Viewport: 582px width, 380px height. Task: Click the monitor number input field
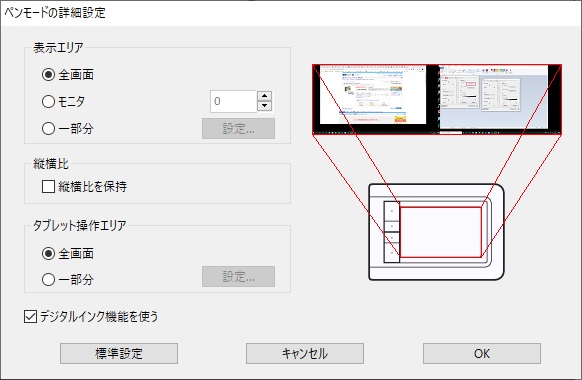tap(233, 101)
